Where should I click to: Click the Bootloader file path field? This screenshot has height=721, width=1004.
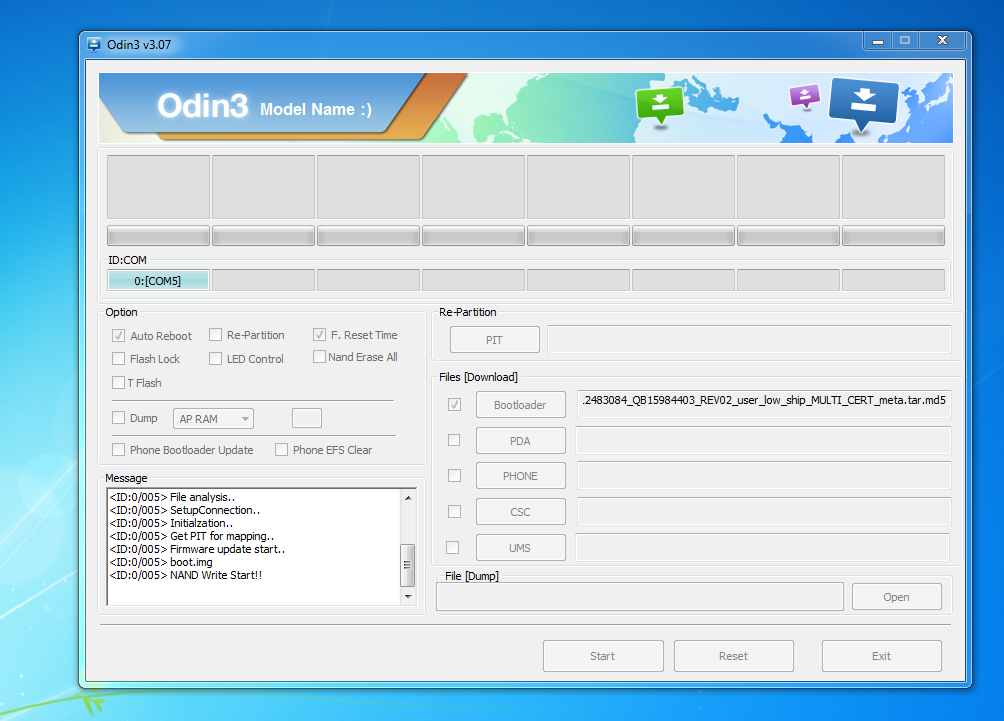[764, 404]
